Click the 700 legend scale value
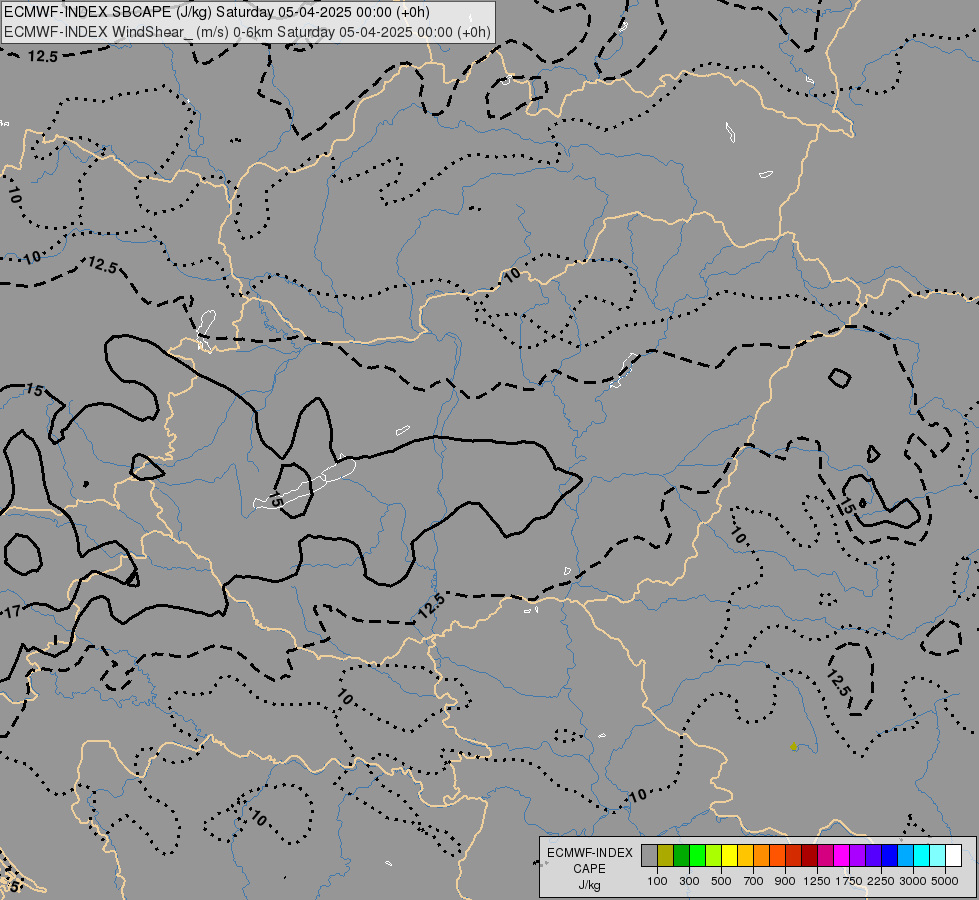The width and height of the screenshot is (979, 900). point(754,881)
